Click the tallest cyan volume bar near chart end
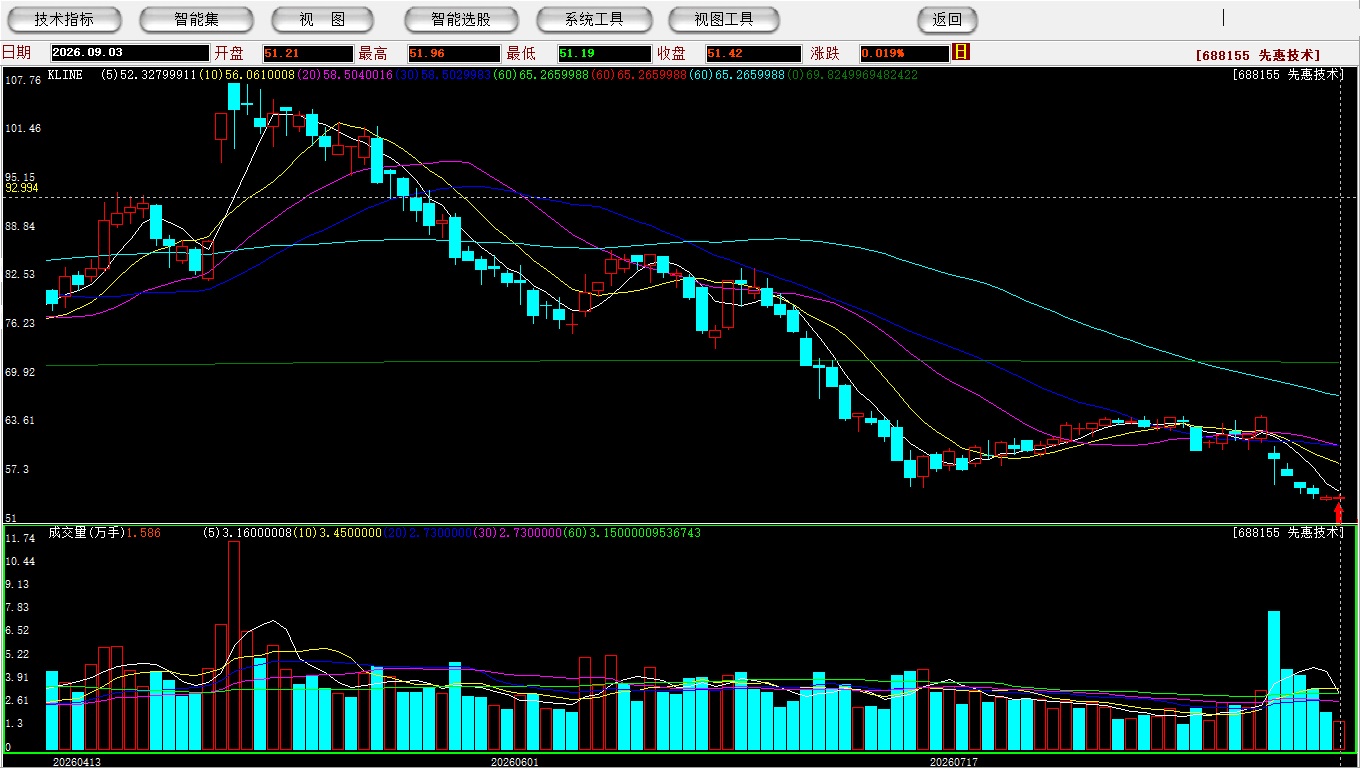 (1274, 681)
